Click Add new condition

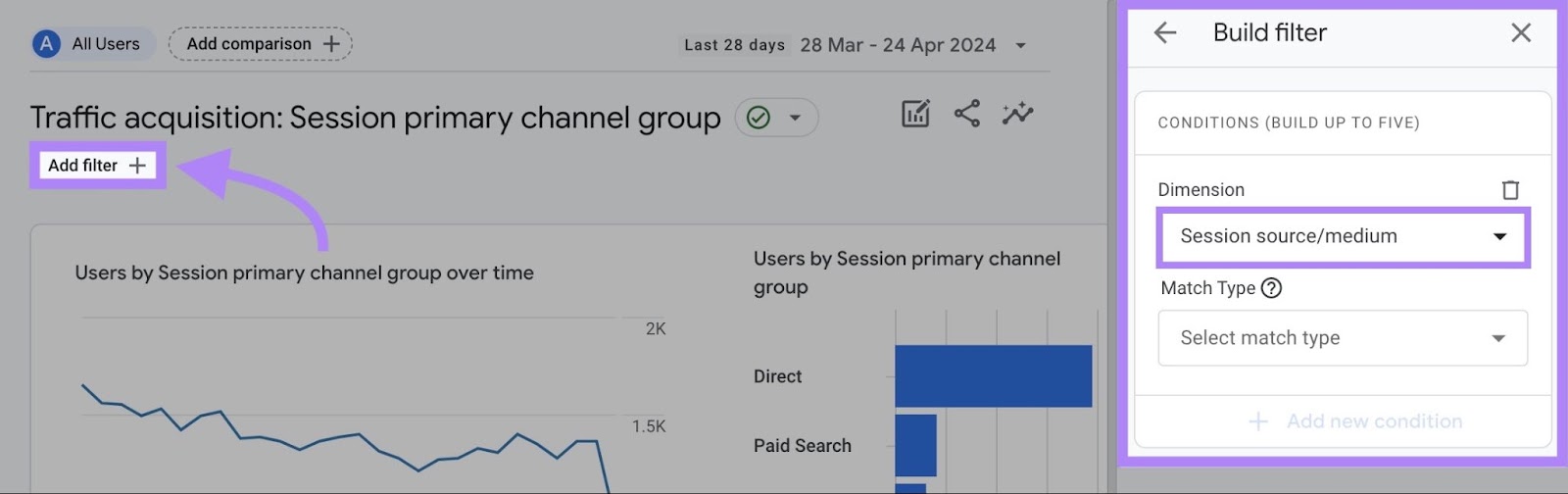click(1355, 421)
